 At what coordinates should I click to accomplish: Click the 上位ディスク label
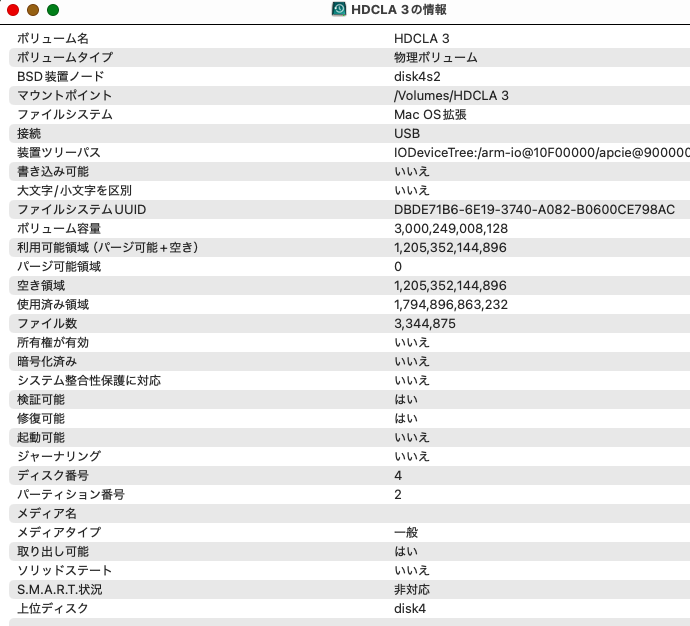coord(53,608)
